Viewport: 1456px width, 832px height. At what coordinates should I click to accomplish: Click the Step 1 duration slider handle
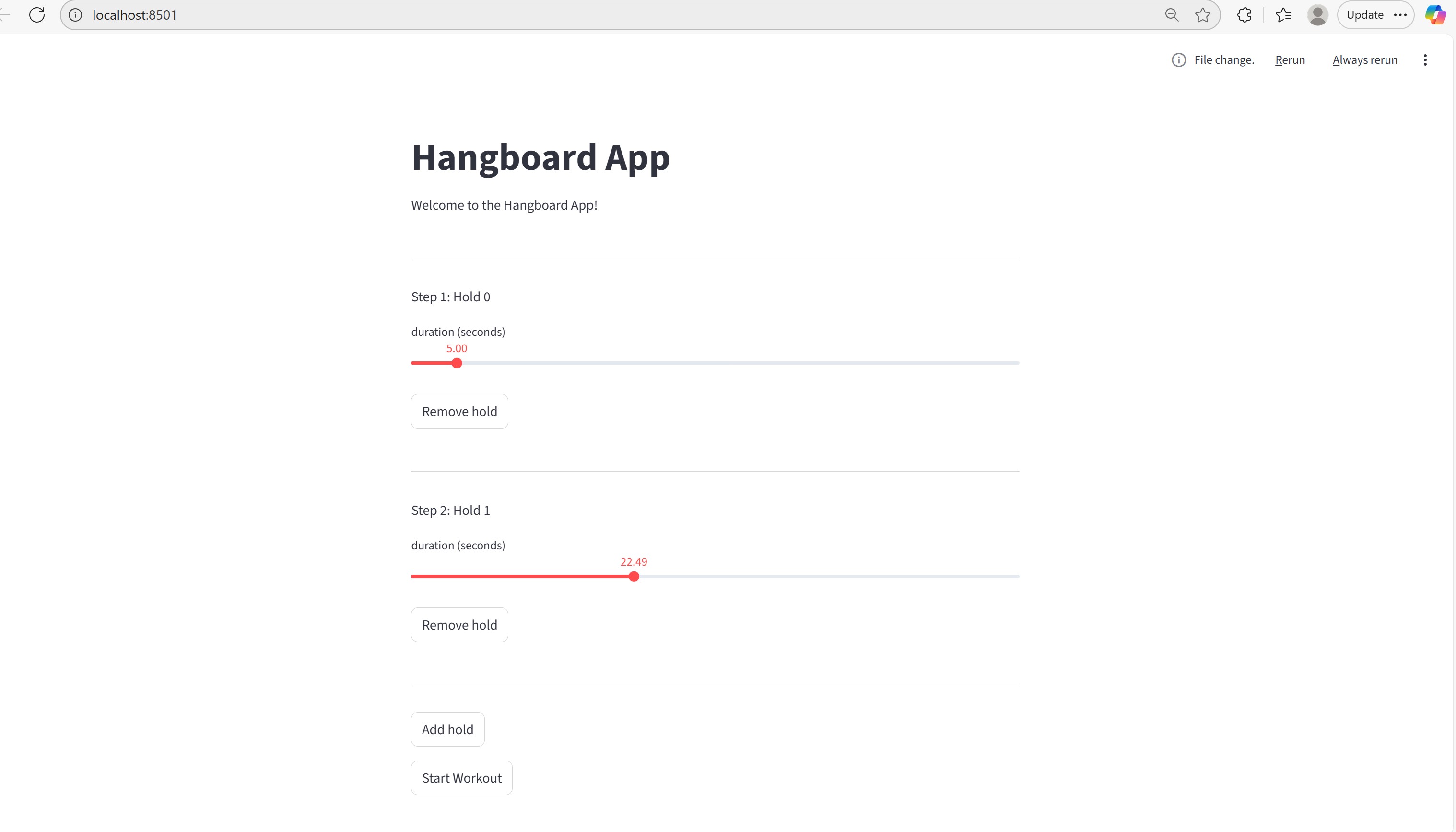[457, 363]
